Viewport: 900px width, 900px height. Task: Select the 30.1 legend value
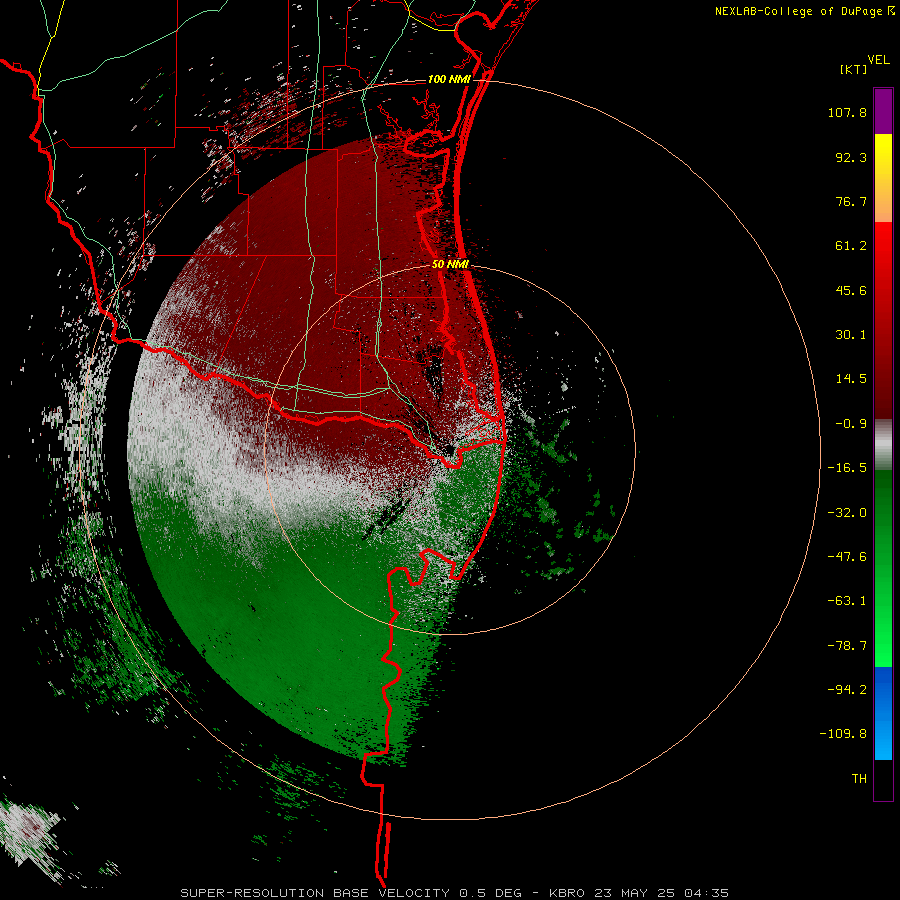851,335
